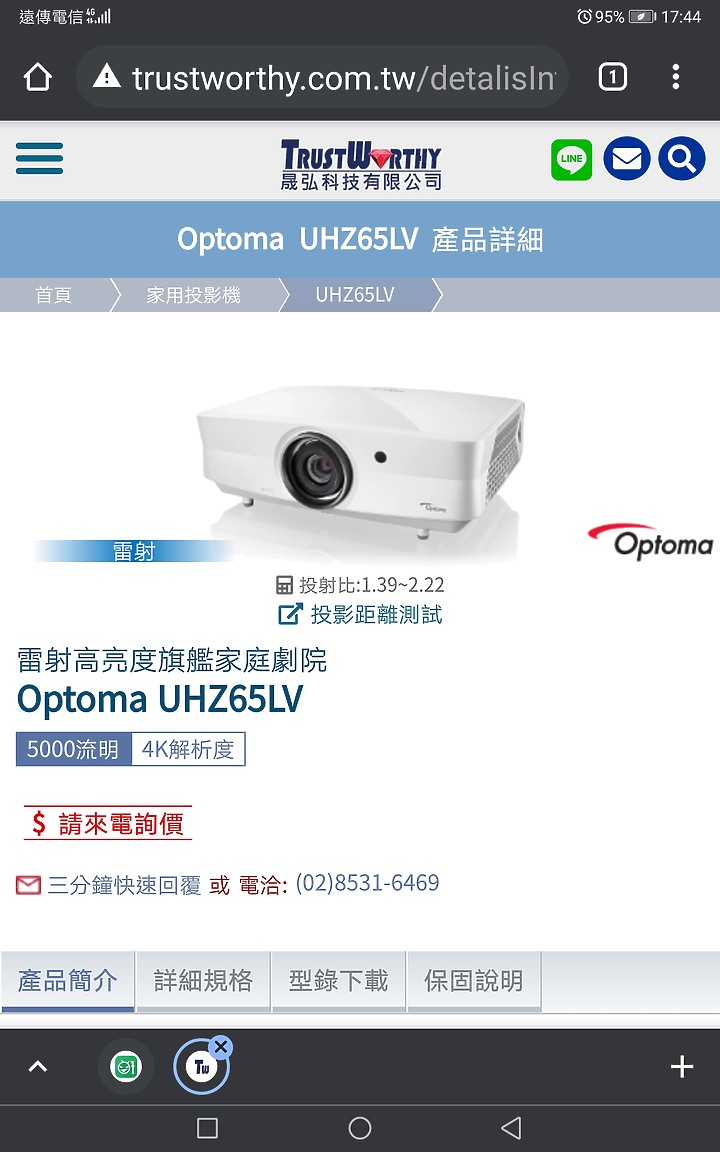The height and width of the screenshot is (1152, 720).
Task: Open the 投影距離測試 link
Action: (x=360, y=614)
